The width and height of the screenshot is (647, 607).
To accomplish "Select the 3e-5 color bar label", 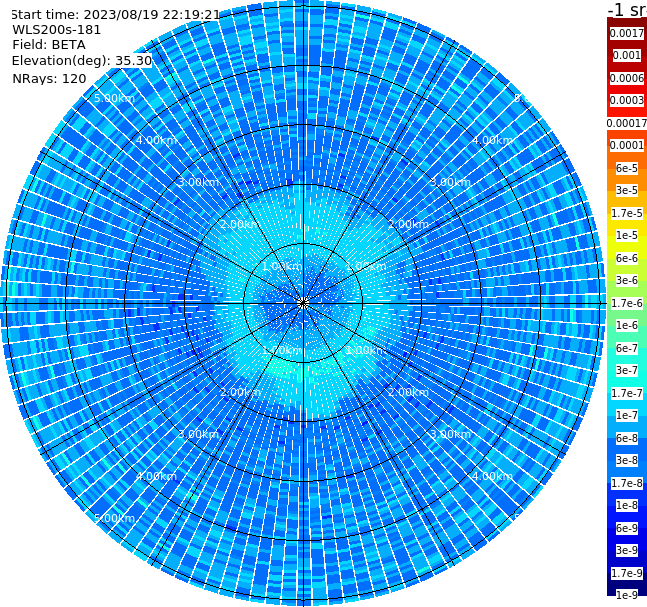I will tap(627, 190).
